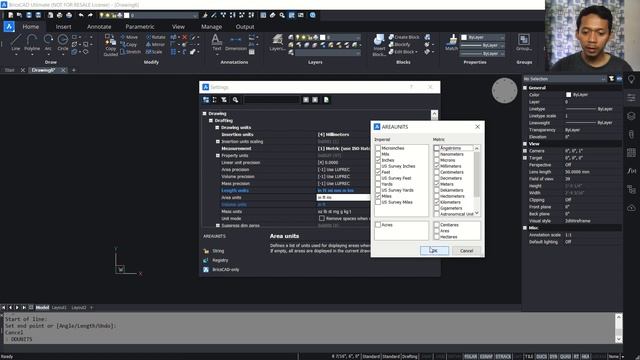Uncheck the Feet checkbox

[378, 172]
